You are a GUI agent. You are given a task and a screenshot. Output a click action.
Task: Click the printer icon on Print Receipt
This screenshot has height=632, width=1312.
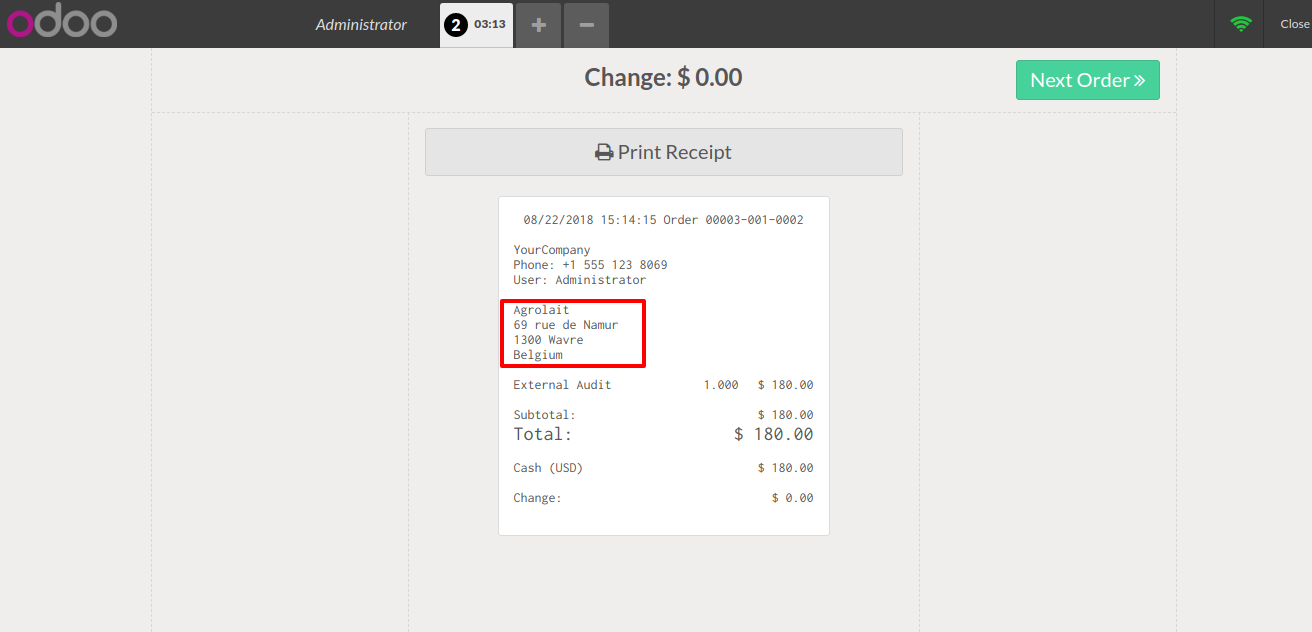[x=604, y=153]
